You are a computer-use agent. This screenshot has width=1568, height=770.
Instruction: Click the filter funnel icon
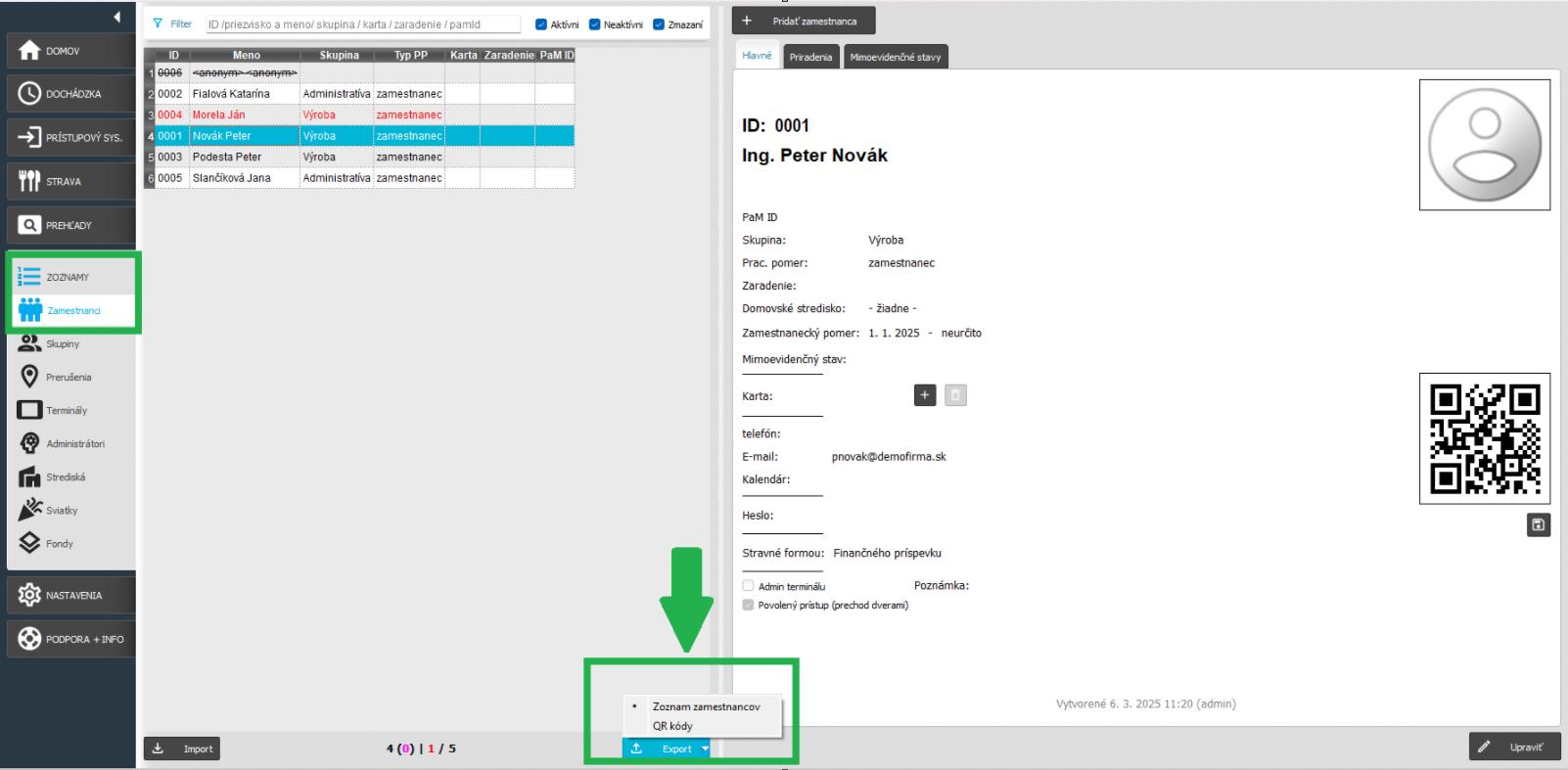click(x=158, y=23)
